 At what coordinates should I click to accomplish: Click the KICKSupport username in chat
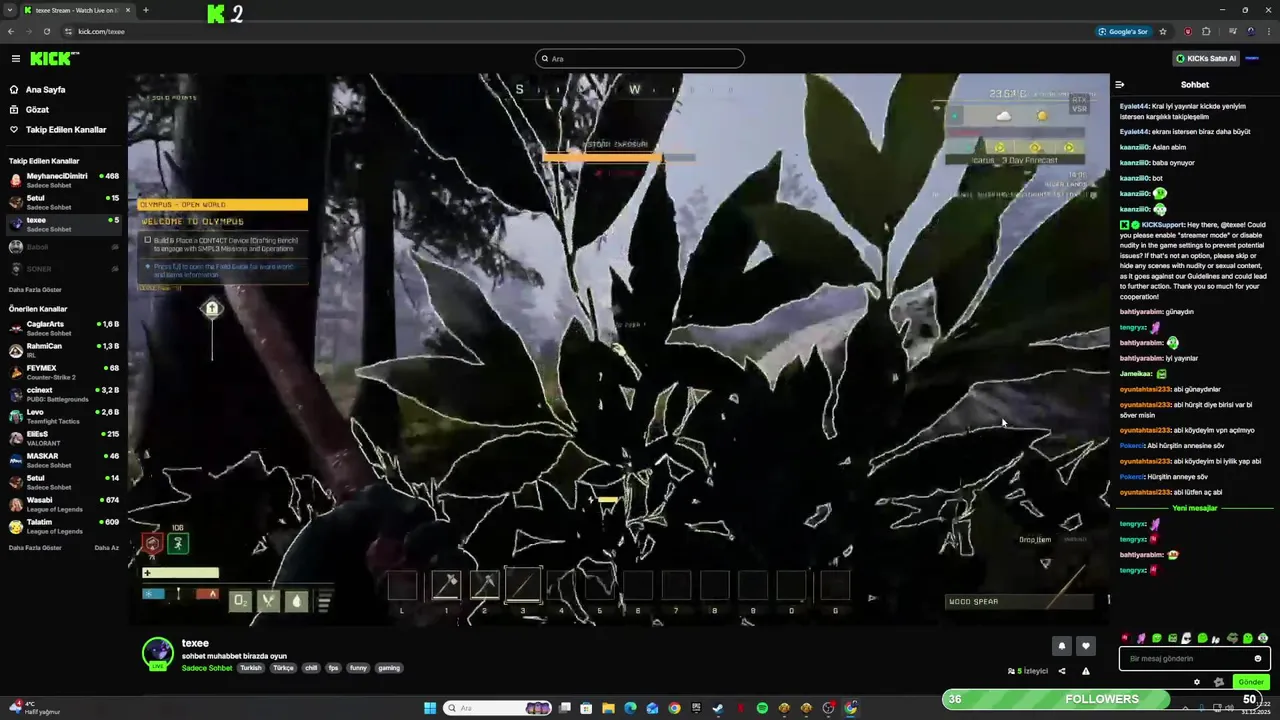click(x=1163, y=225)
